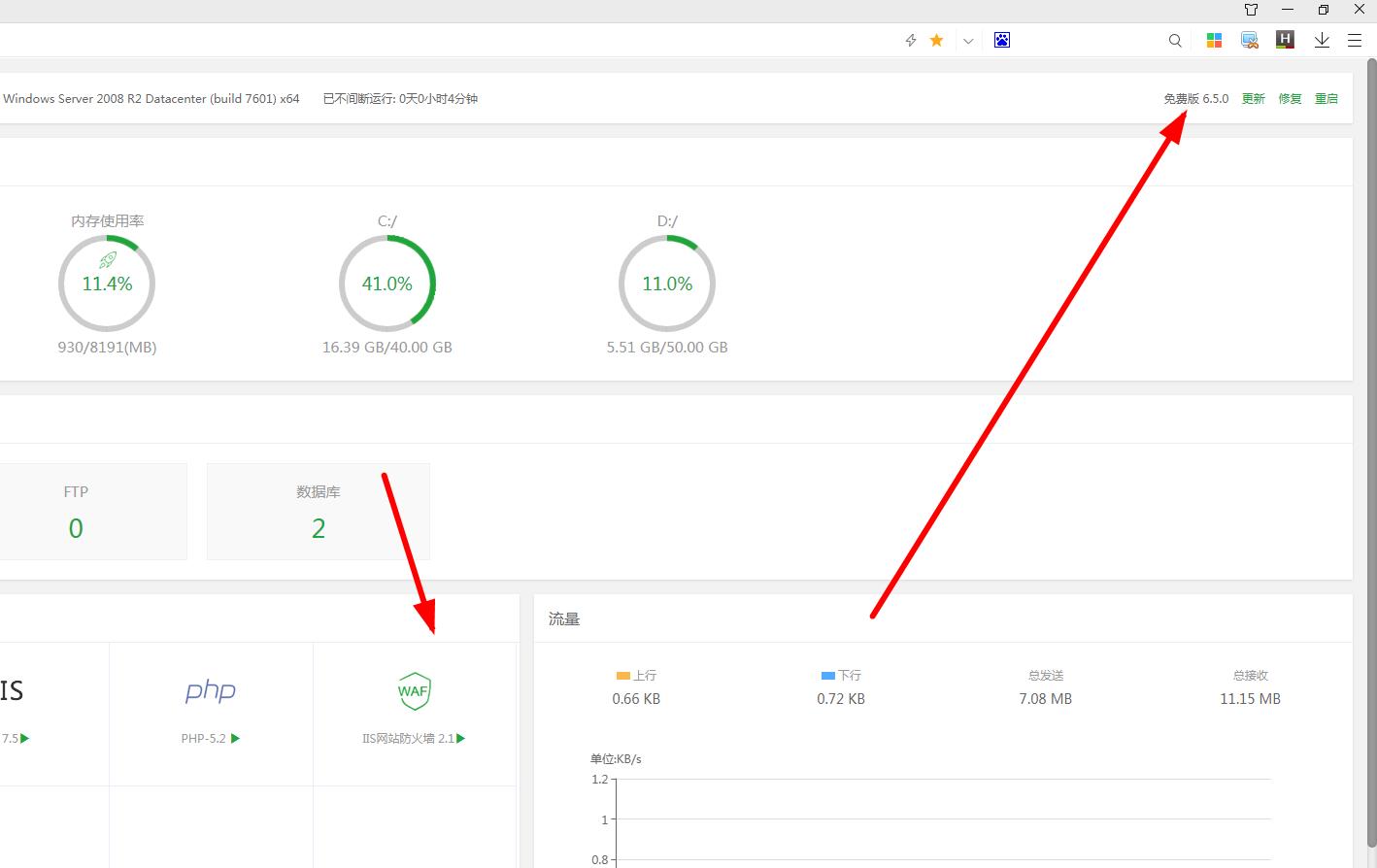Click the 已不间断运行 uptime text

tap(400, 98)
